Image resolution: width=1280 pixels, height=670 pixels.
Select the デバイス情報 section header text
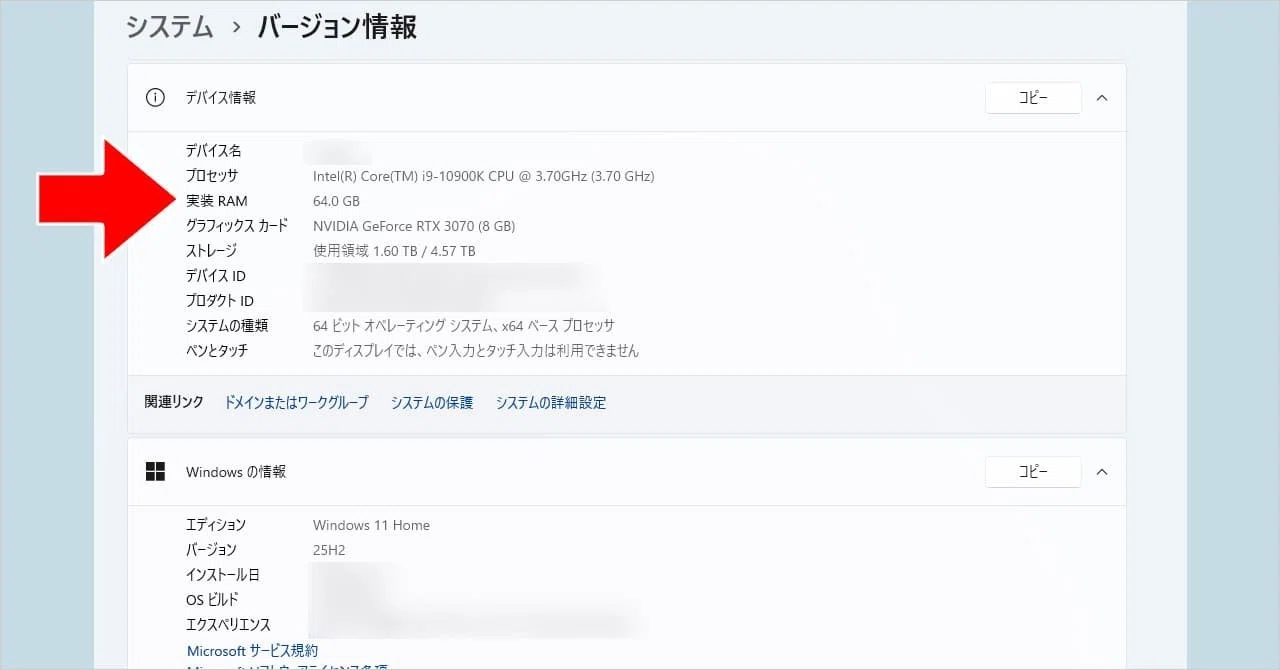221,98
